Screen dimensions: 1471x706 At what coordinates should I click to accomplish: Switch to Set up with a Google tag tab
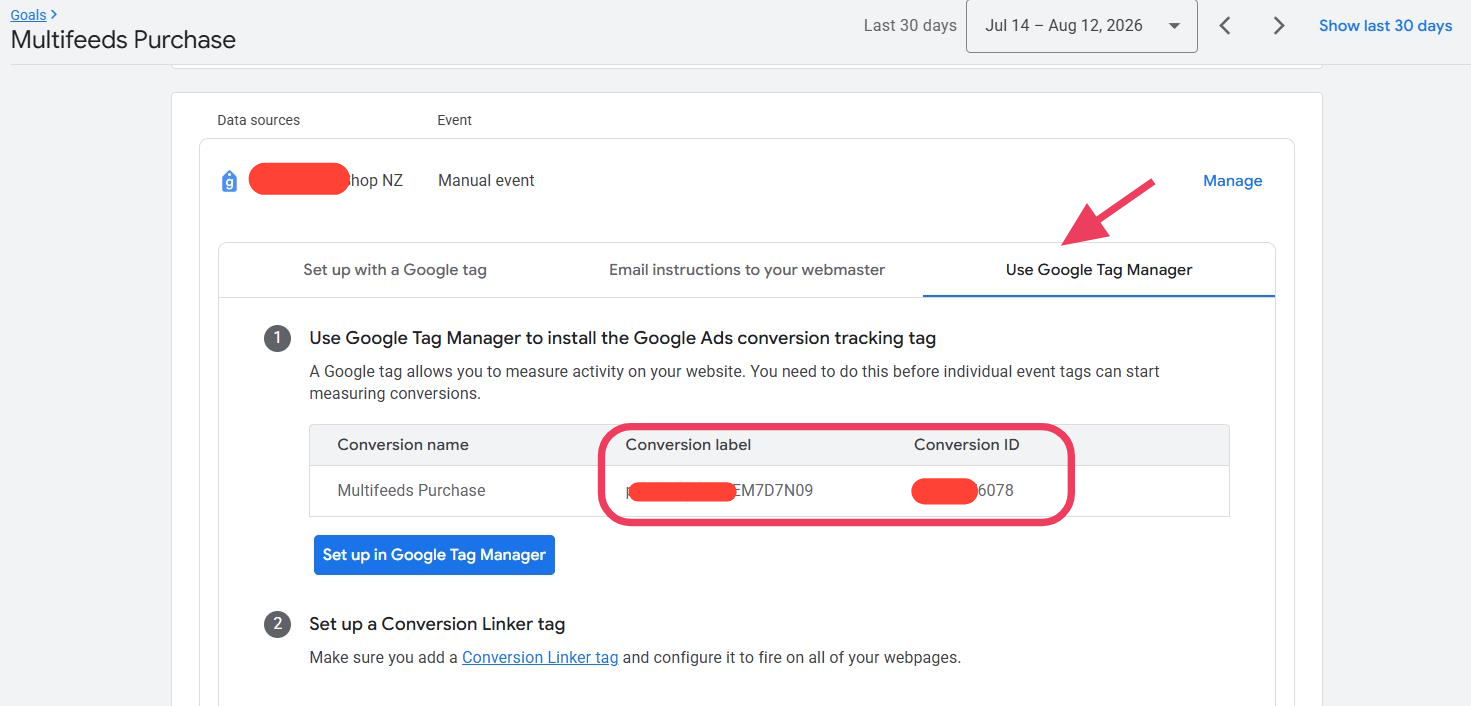click(395, 270)
